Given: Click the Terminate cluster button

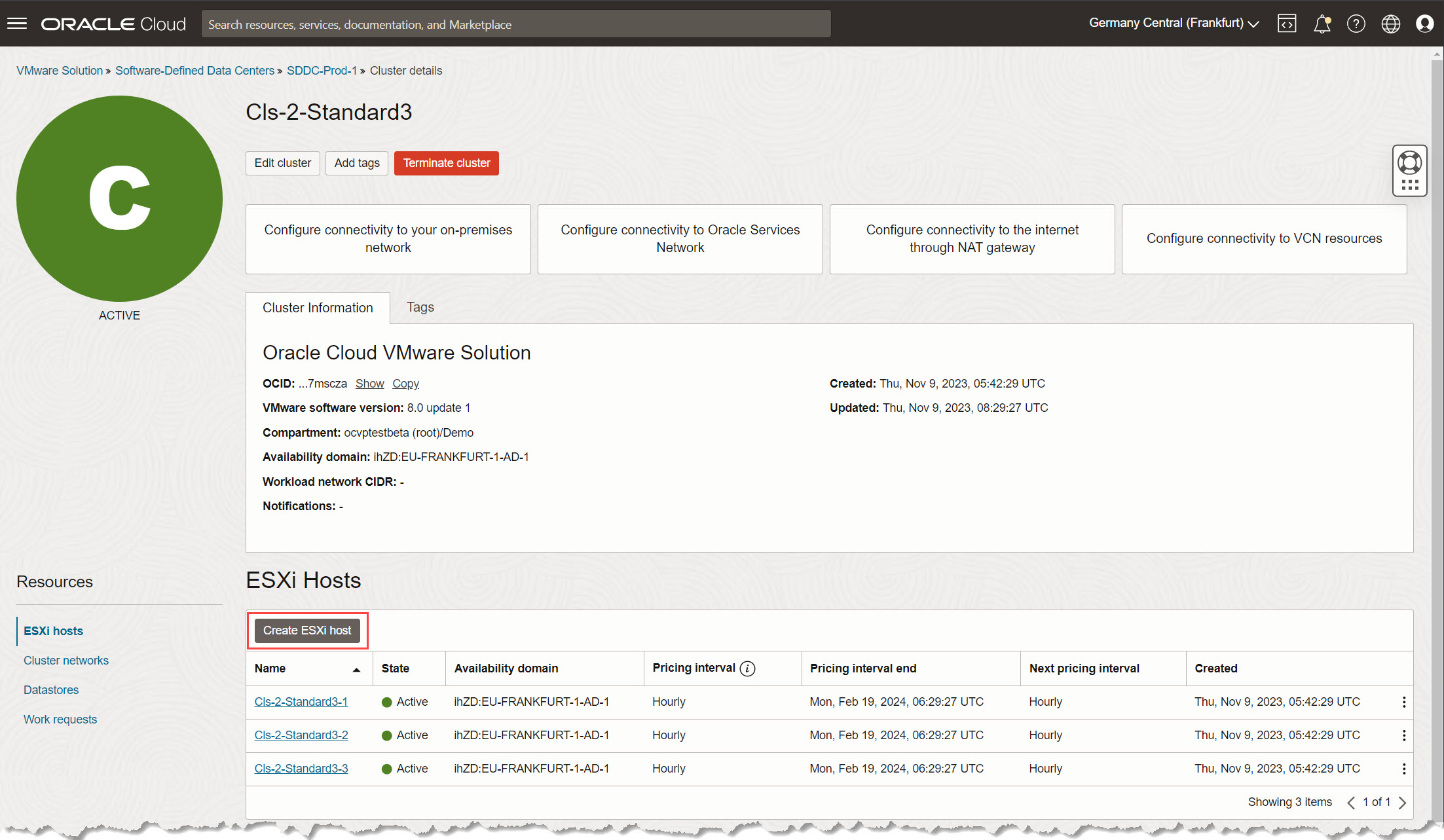Looking at the screenshot, I should coord(447,163).
